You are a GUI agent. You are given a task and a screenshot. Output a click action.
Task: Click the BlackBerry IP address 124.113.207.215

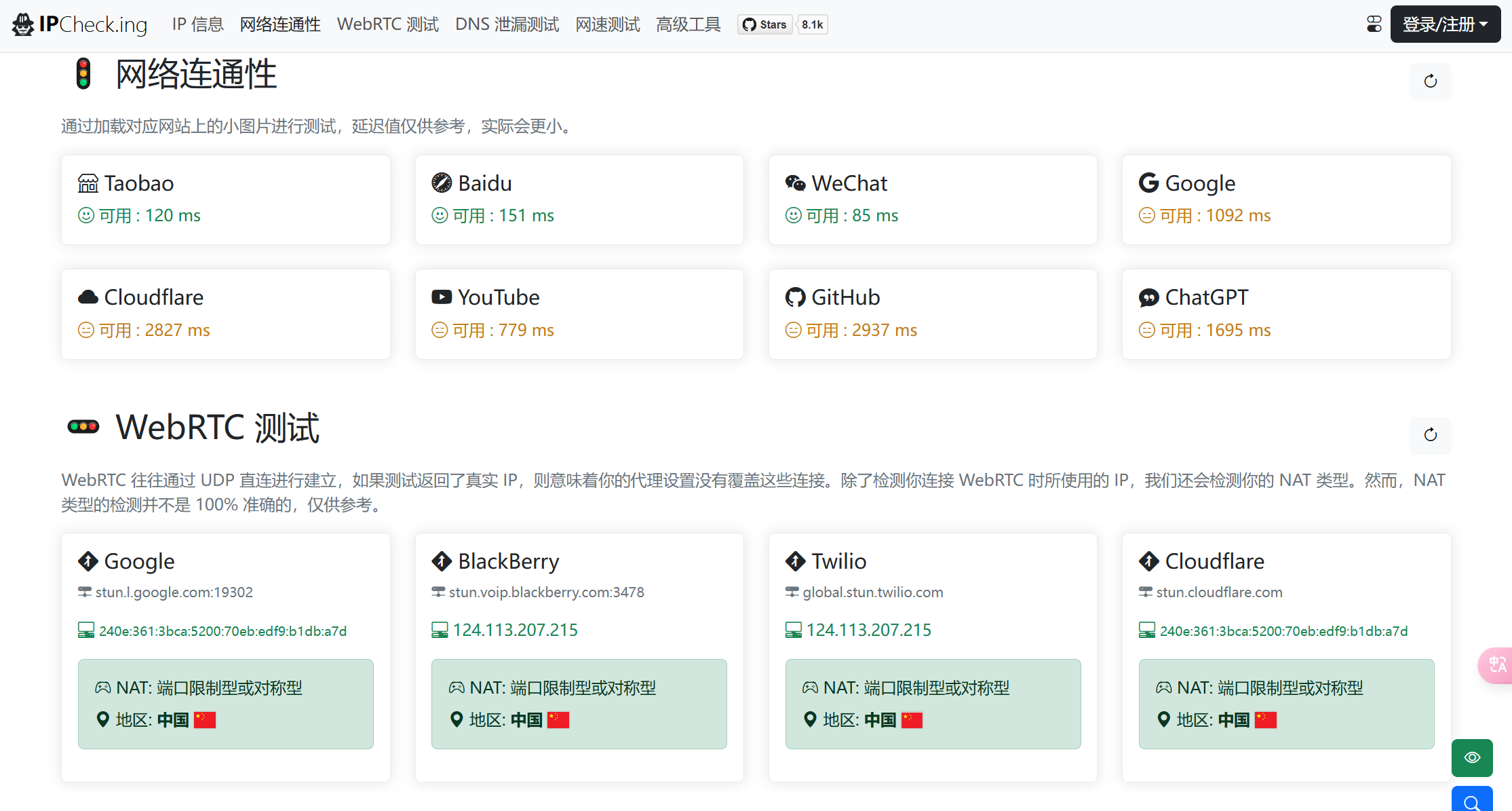click(x=515, y=630)
